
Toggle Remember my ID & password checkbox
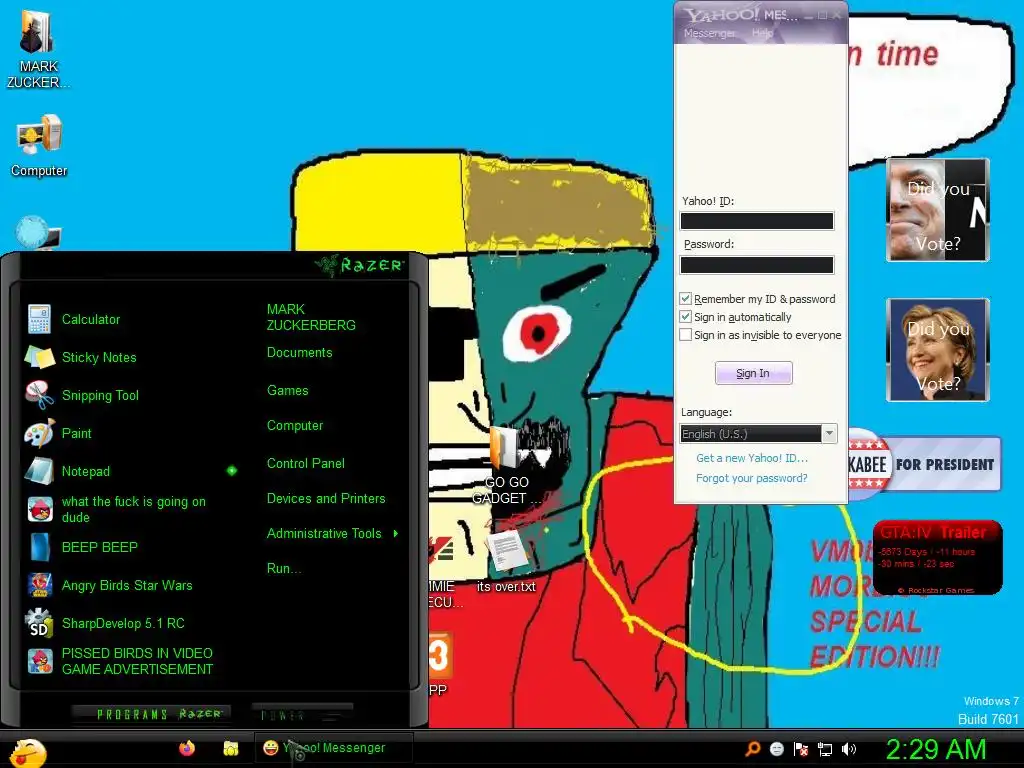(x=685, y=298)
